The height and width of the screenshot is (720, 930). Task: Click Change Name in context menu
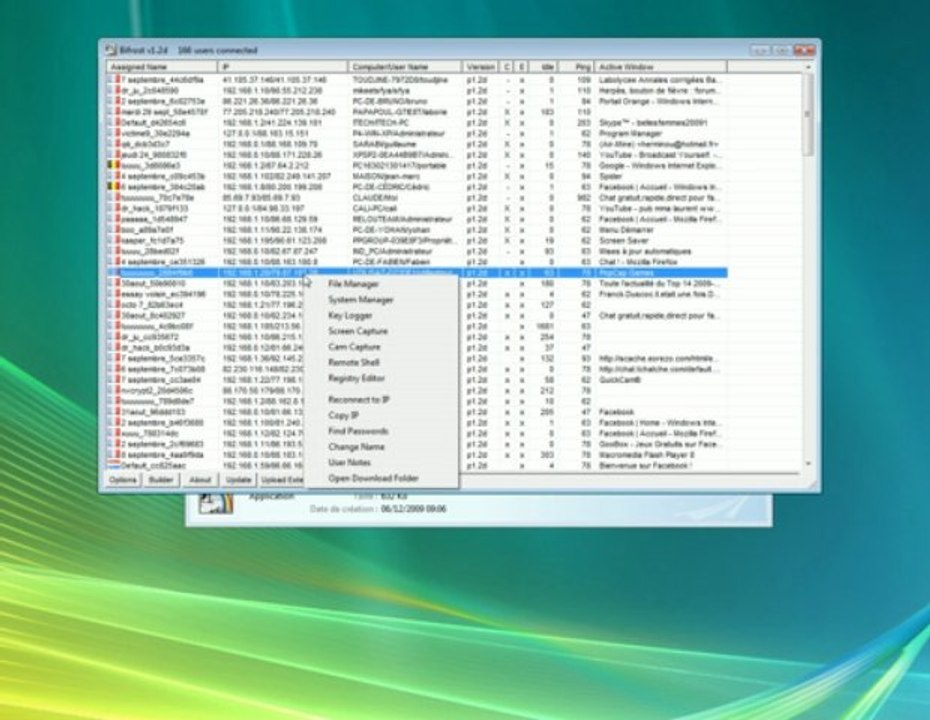coord(356,447)
